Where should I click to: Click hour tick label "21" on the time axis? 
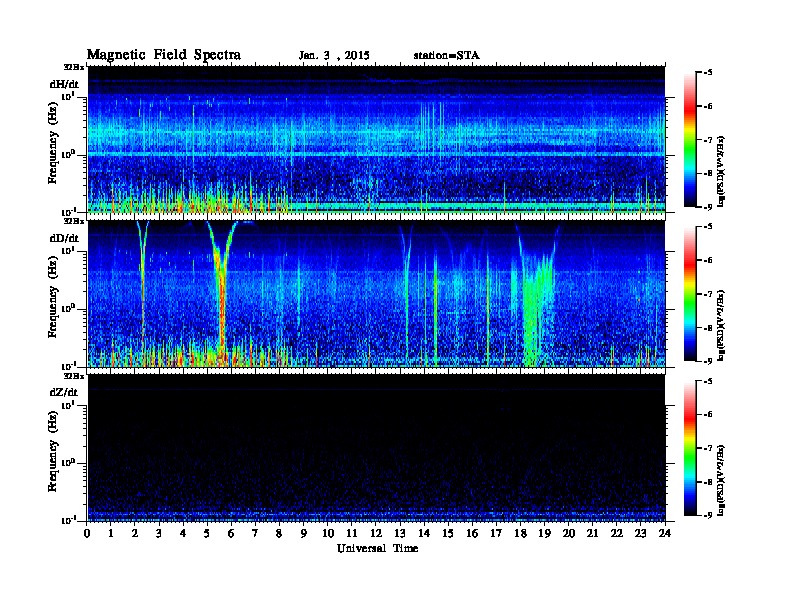click(x=592, y=533)
